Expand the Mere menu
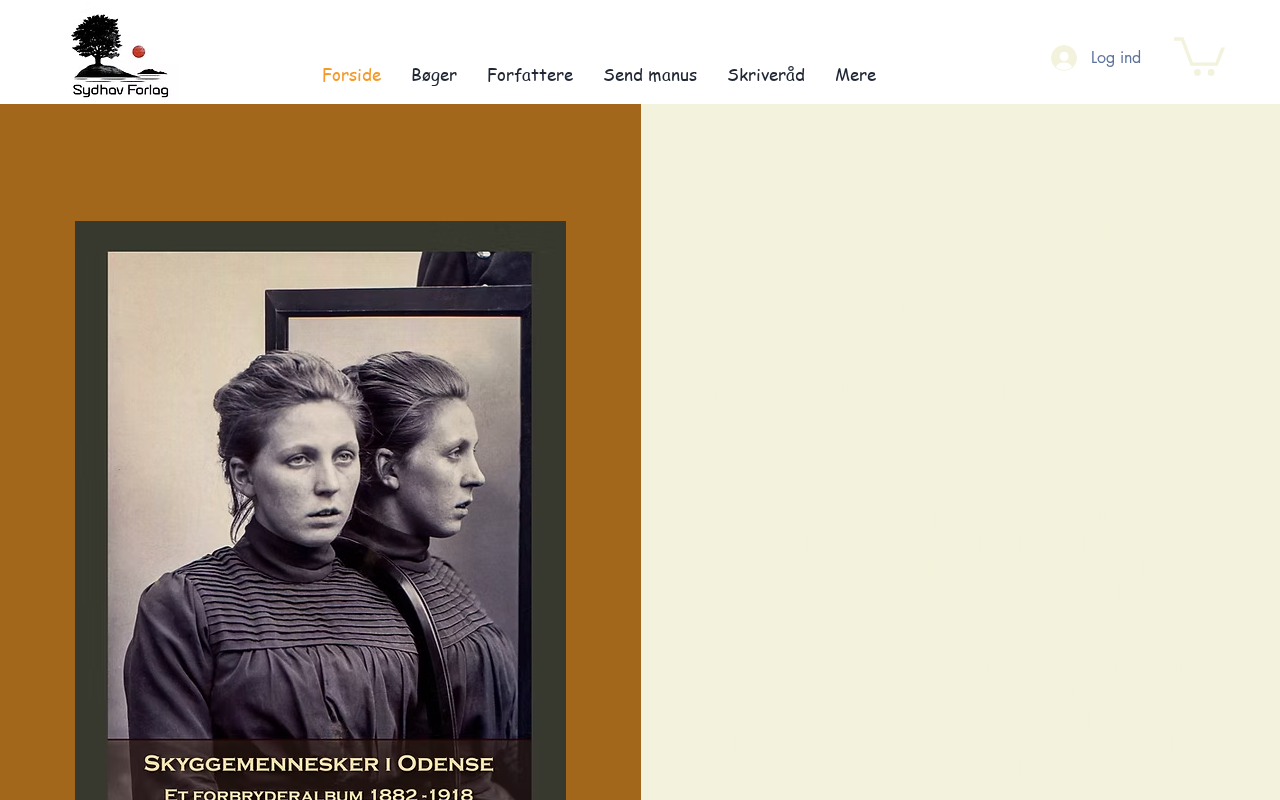1280x800 pixels. pos(856,74)
